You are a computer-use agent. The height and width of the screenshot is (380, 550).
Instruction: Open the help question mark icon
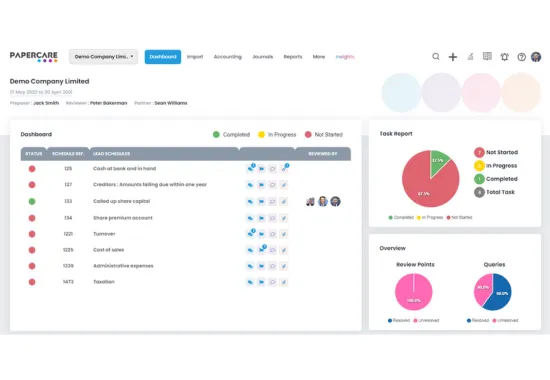pyautogui.click(x=522, y=57)
